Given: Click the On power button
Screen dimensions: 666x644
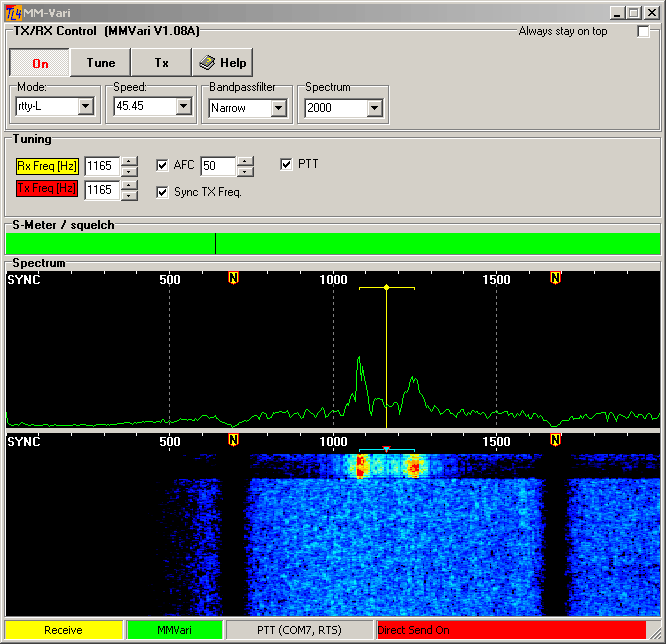Looking at the screenshot, I should click(40, 63).
